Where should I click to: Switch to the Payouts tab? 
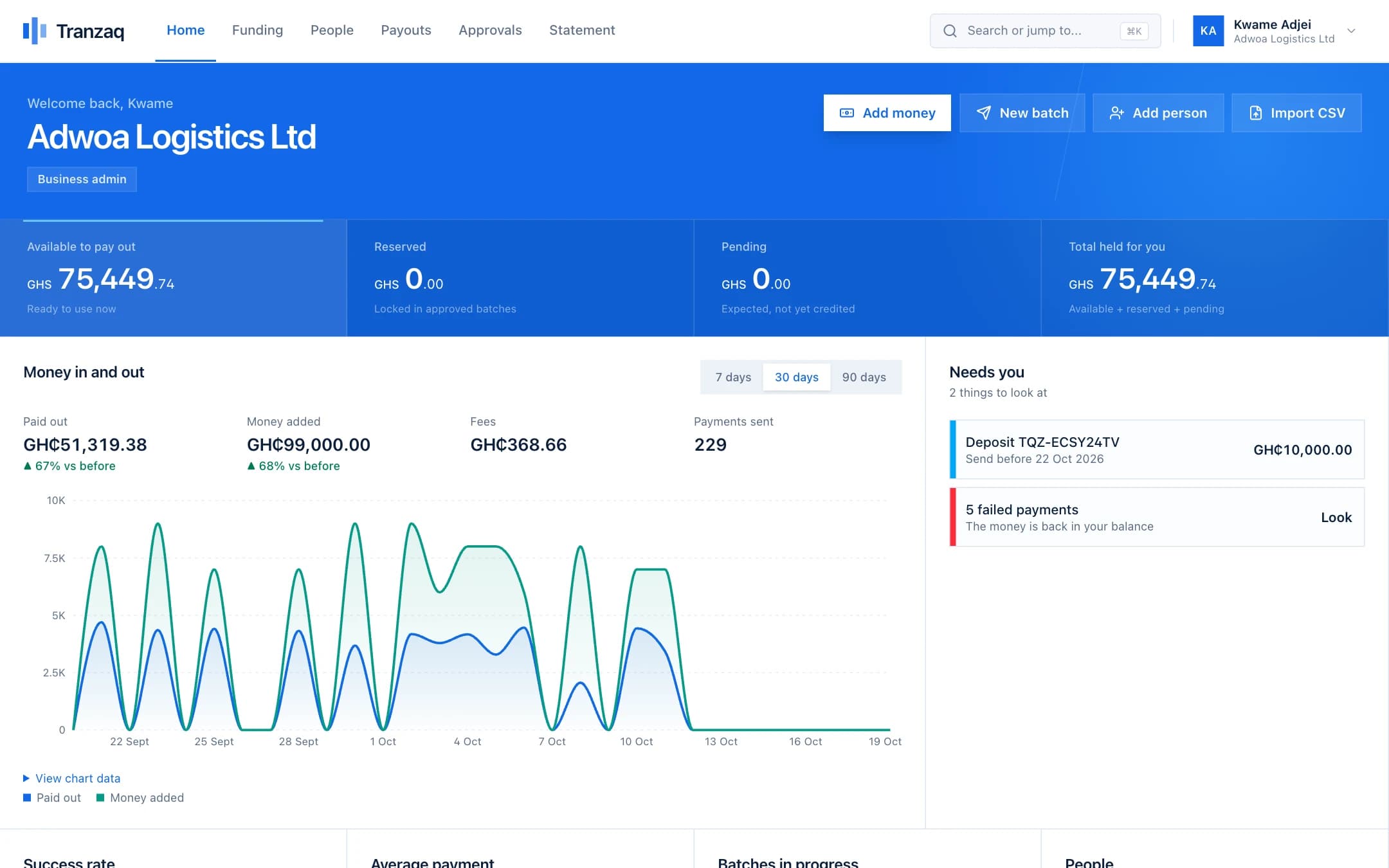click(406, 30)
